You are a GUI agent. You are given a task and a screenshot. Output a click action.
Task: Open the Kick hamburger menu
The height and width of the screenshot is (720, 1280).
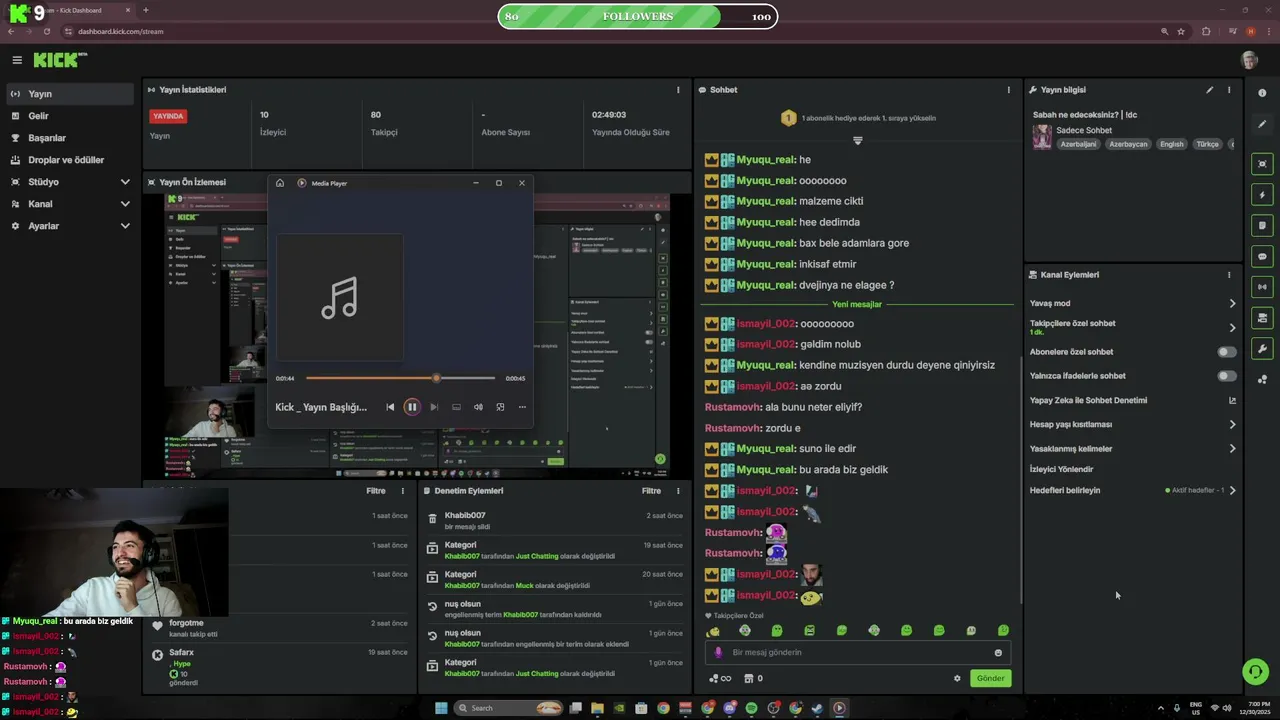17,60
